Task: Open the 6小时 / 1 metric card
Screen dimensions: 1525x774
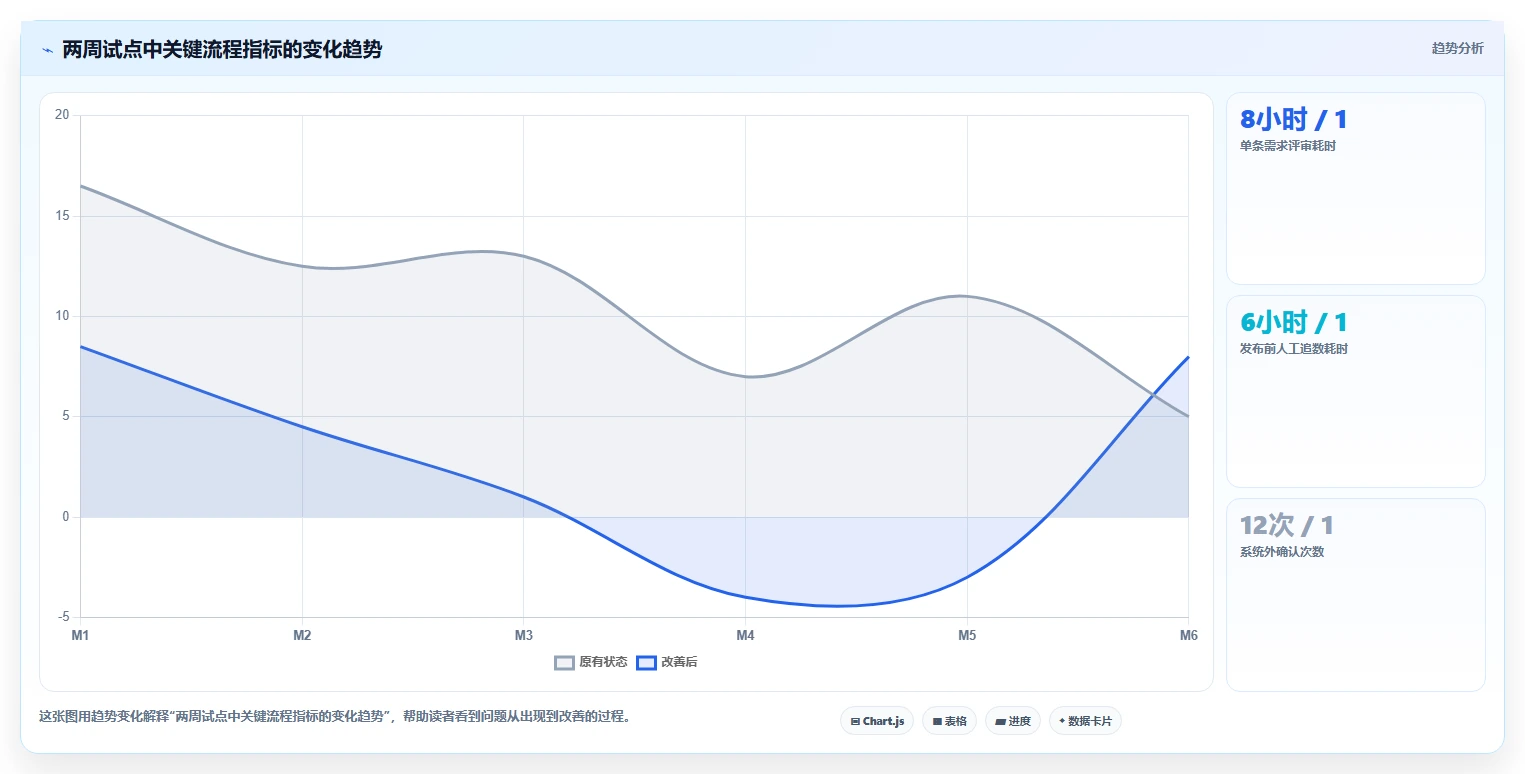Action: tap(1355, 391)
